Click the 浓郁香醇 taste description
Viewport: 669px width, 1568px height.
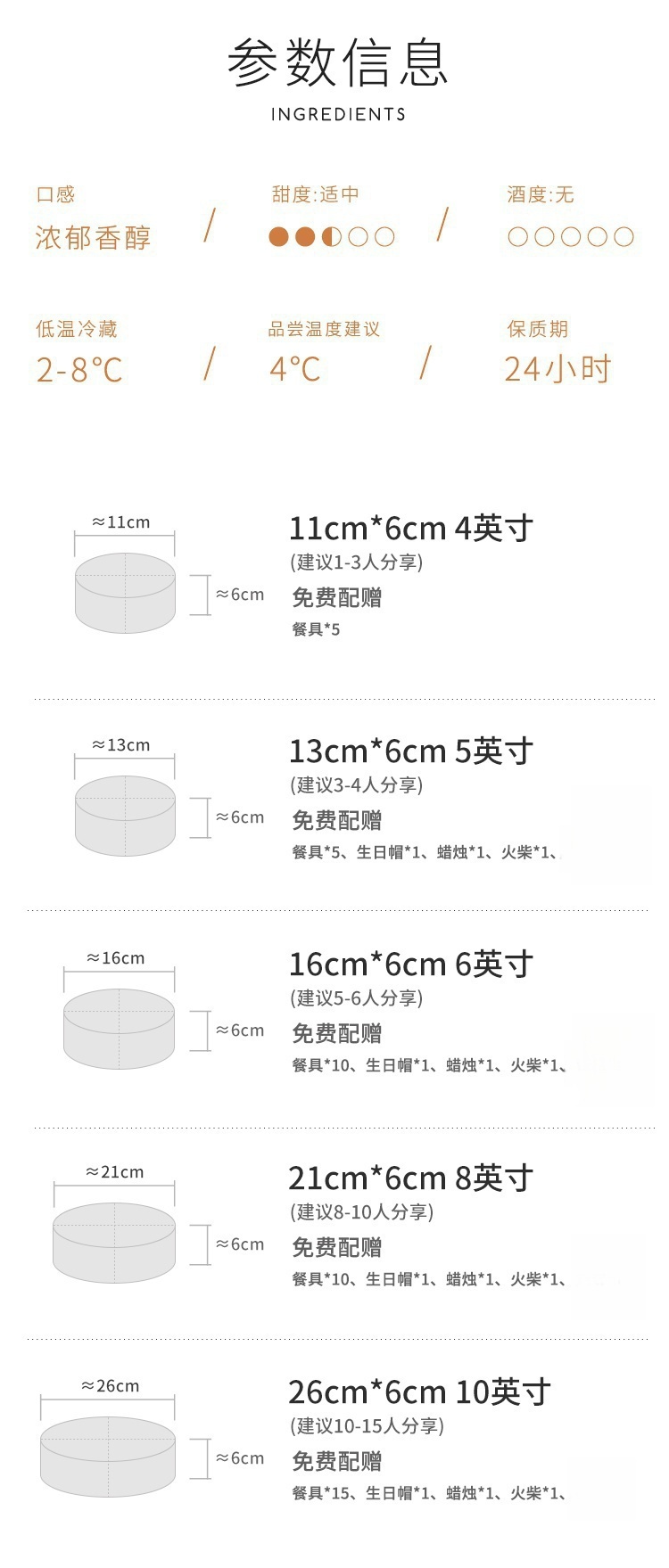94,238
